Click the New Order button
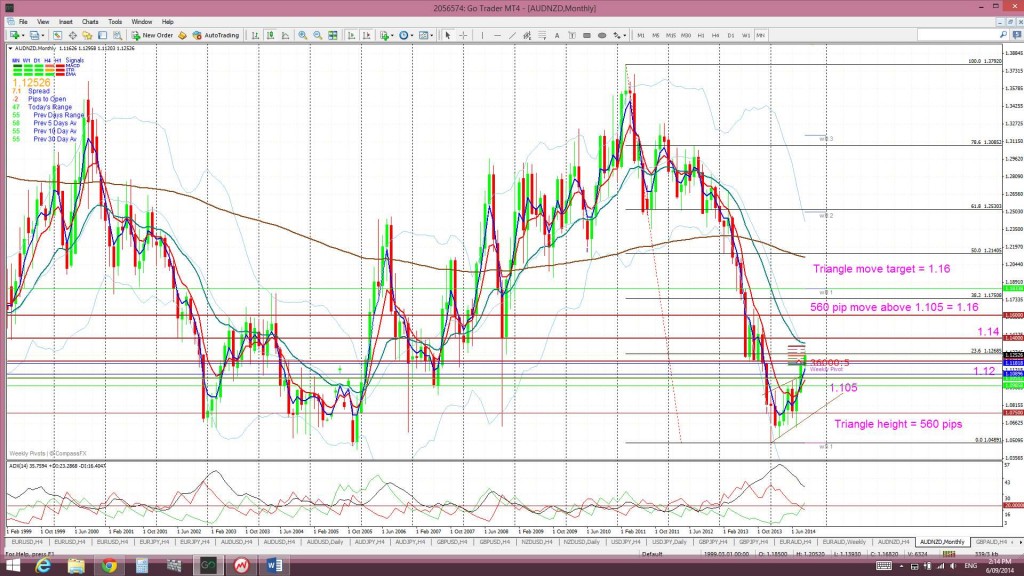Screen dimensions: 1024x576 pos(155,35)
